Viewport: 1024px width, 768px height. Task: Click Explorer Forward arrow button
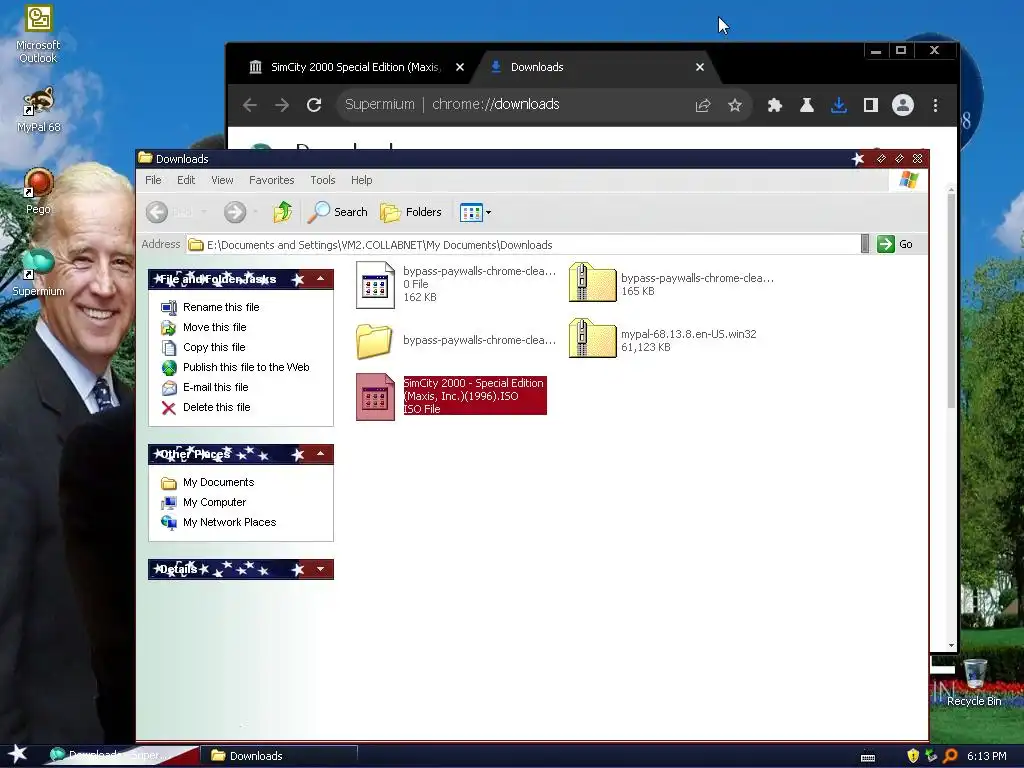point(235,212)
